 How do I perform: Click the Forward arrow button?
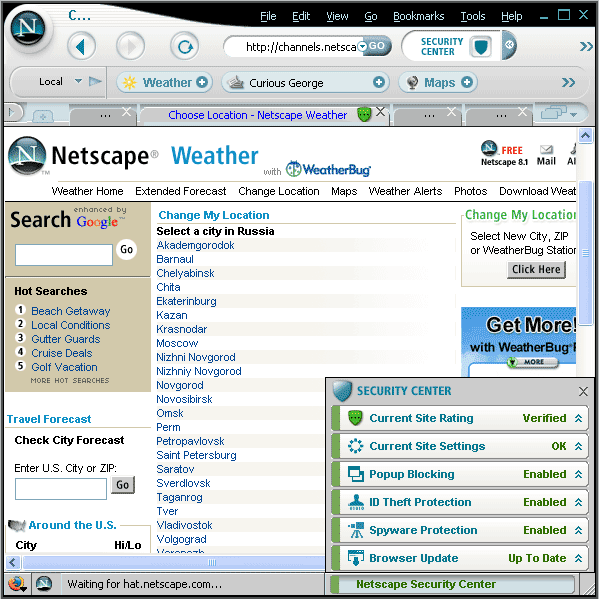(x=130, y=47)
